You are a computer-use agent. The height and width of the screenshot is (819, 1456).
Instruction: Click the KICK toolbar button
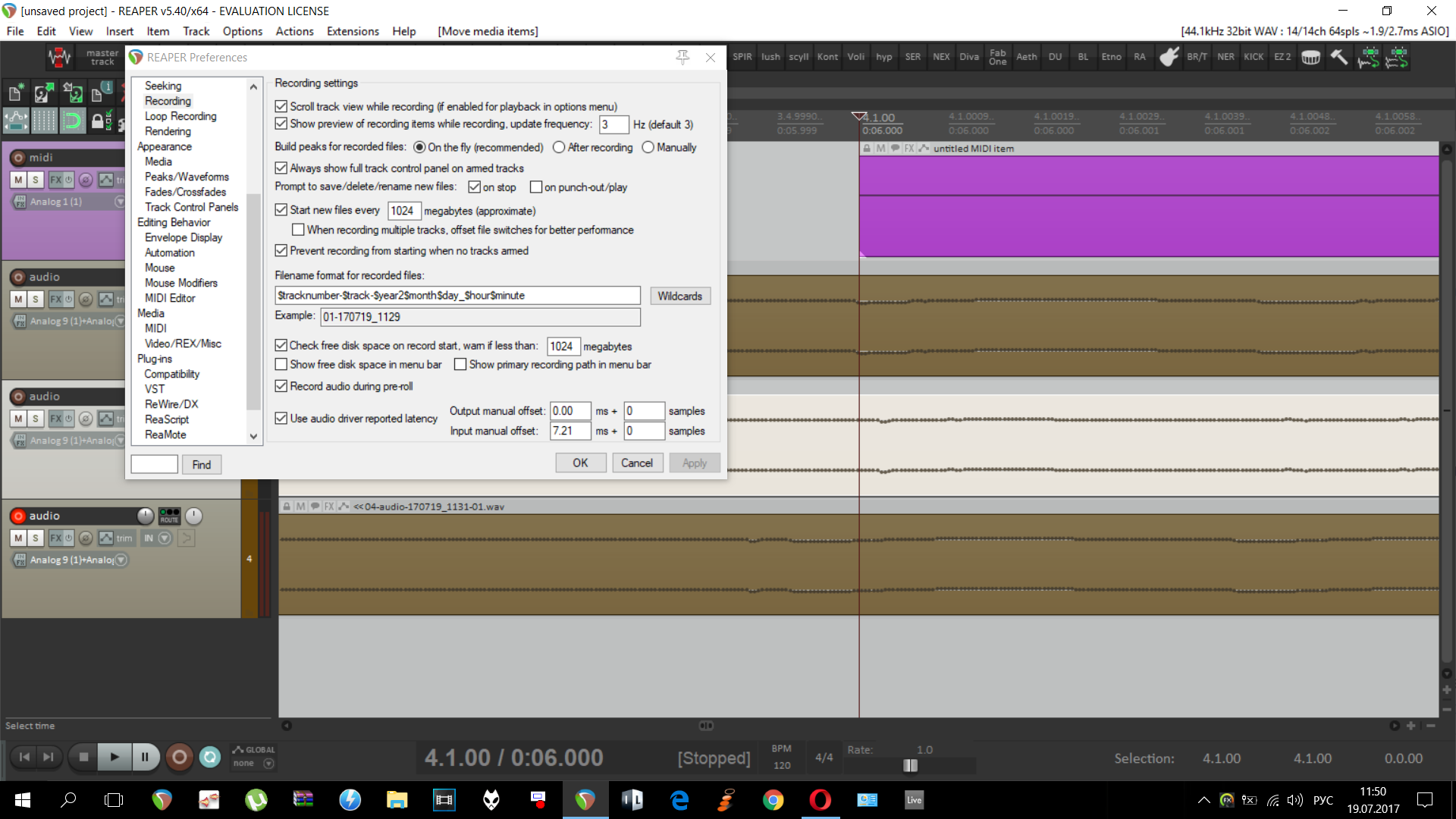[x=1254, y=57]
